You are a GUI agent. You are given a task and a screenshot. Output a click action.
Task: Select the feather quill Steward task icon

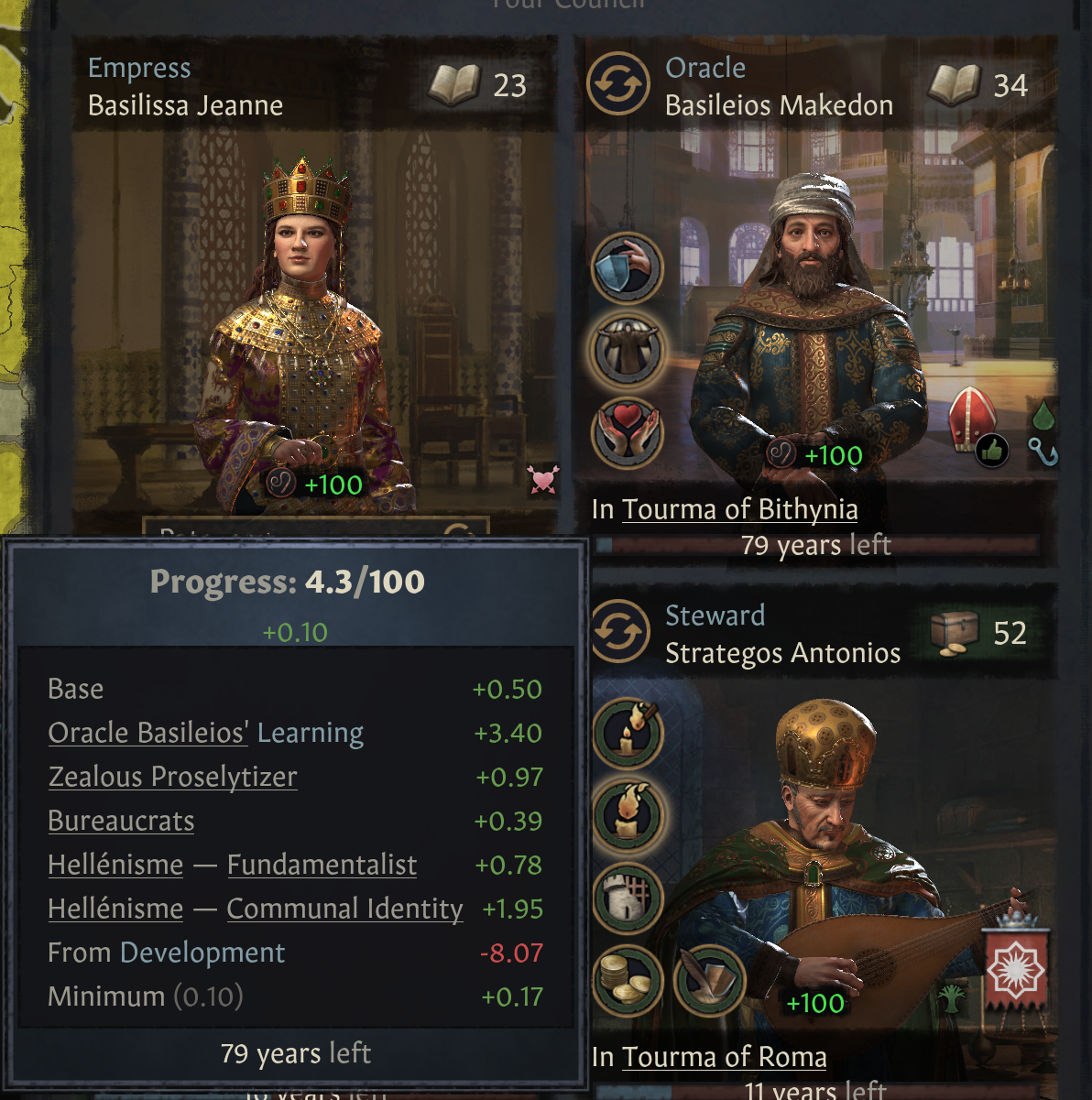709,981
